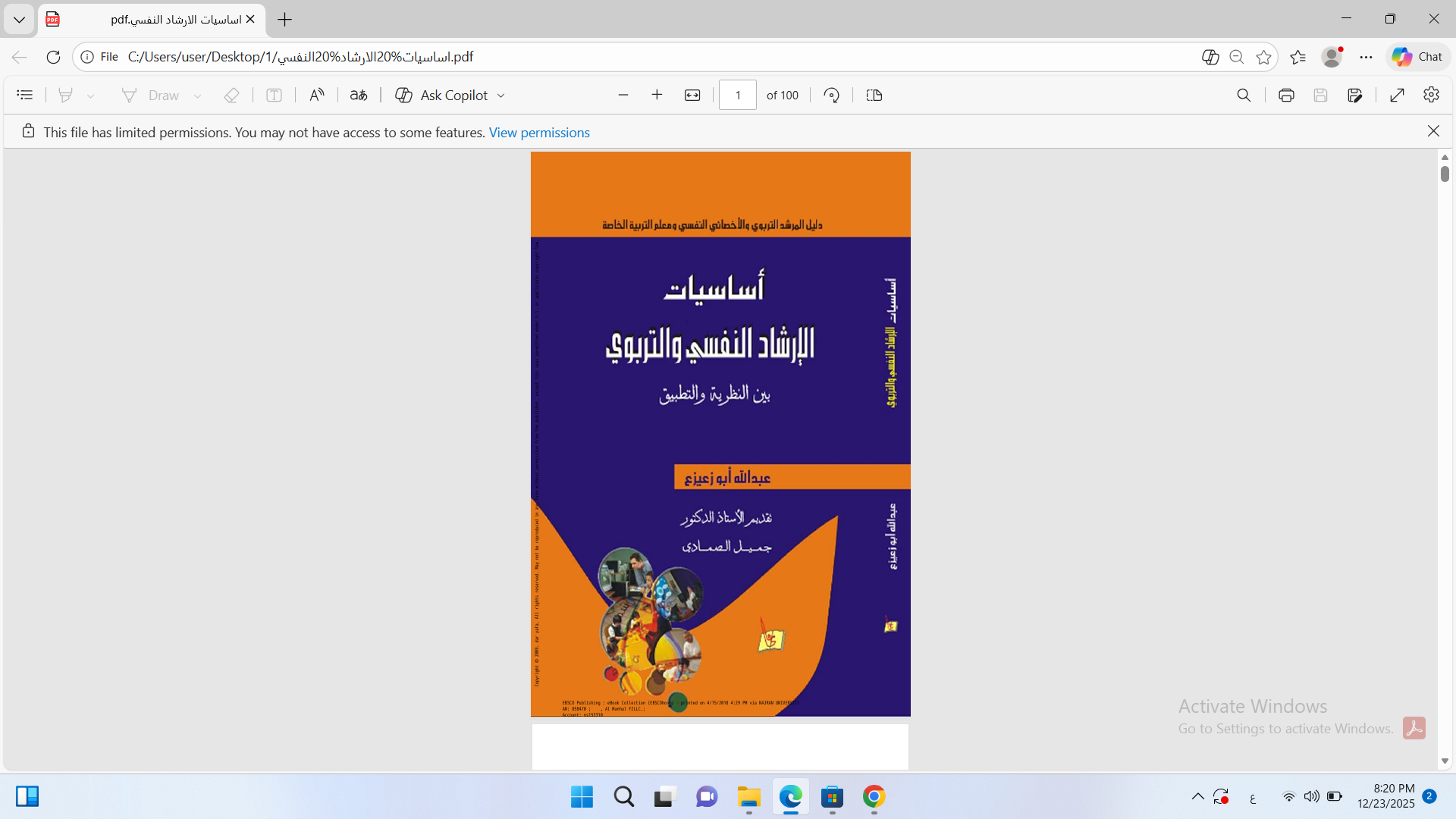The width and height of the screenshot is (1456, 819).
Task: Go back to the previous page
Action: [x=20, y=57]
